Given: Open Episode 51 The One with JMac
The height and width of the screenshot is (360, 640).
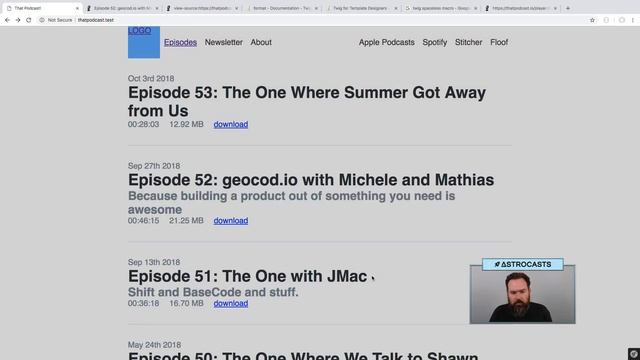Looking at the screenshot, I should click(x=247, y=276).
